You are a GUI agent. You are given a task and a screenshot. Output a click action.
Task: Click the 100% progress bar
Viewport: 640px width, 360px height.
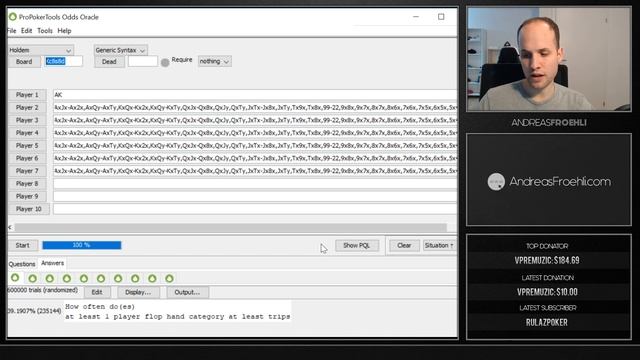(x=82, y=245)
